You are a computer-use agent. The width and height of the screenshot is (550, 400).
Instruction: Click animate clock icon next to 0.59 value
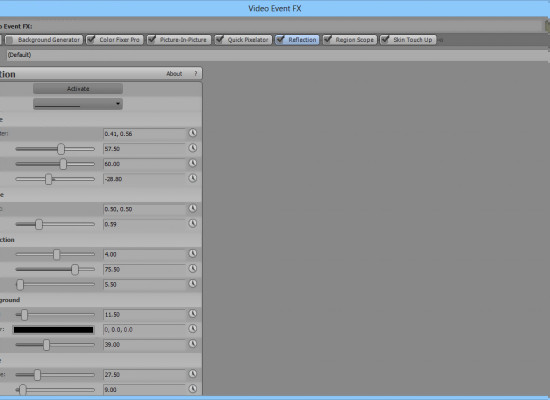pyautogui.click(x=193, y=224)
